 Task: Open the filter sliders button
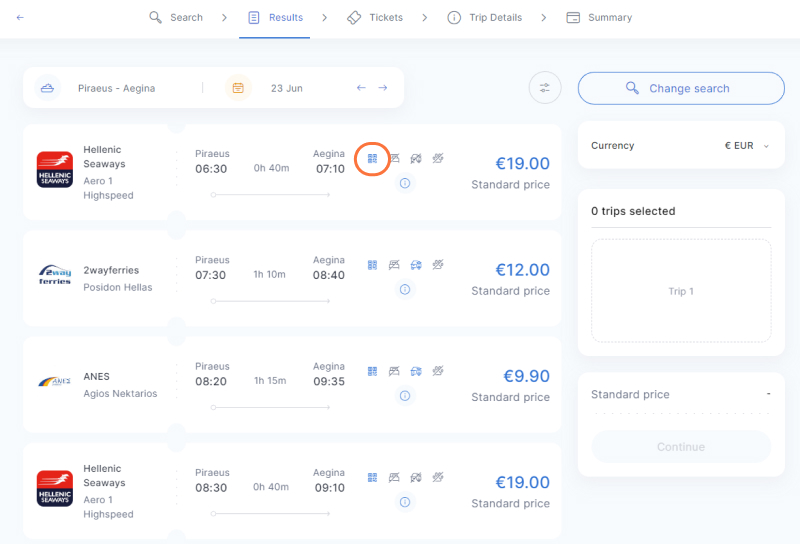pyautogui.click(x=545, y=88)
